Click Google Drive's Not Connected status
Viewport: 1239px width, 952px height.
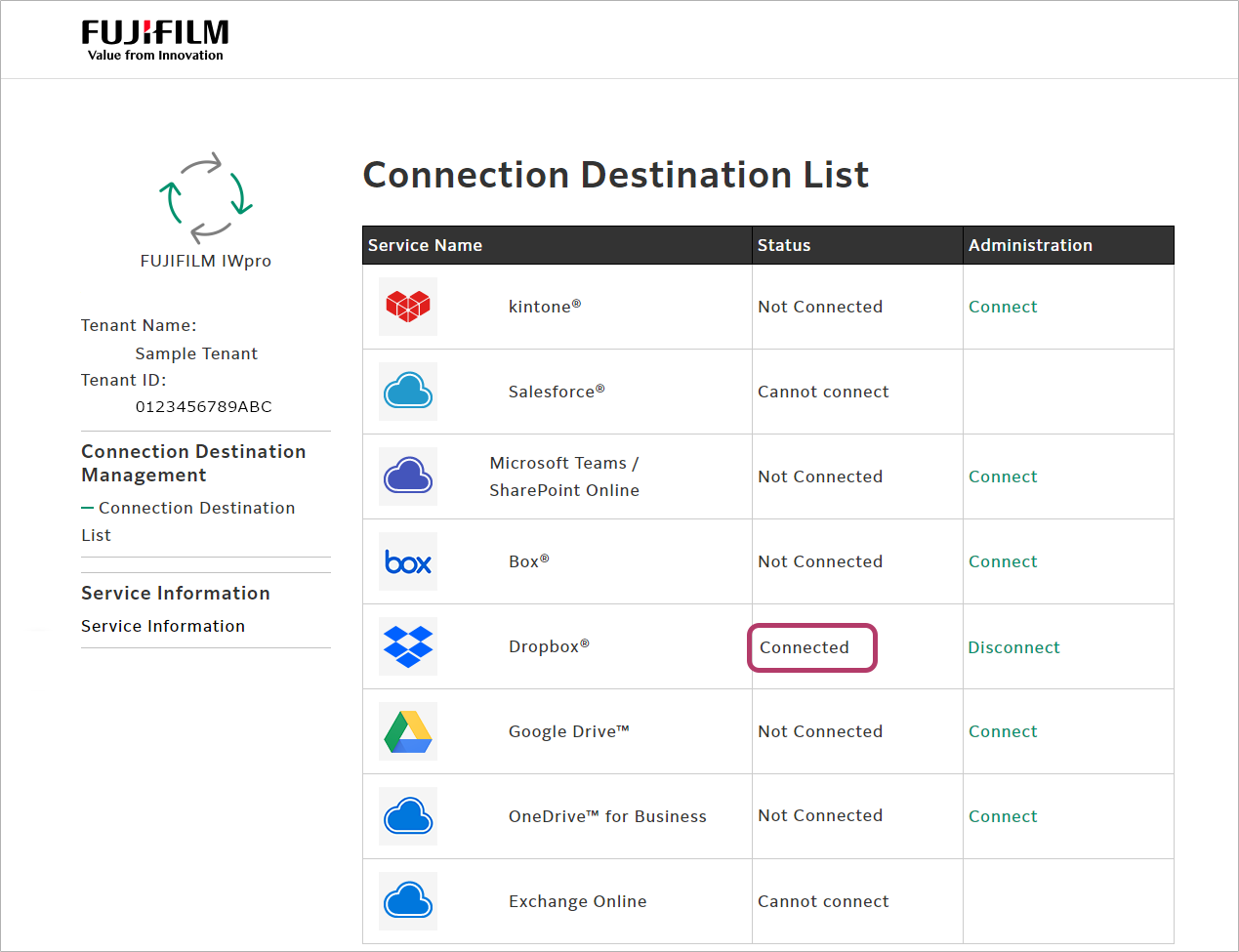(820, 731)
